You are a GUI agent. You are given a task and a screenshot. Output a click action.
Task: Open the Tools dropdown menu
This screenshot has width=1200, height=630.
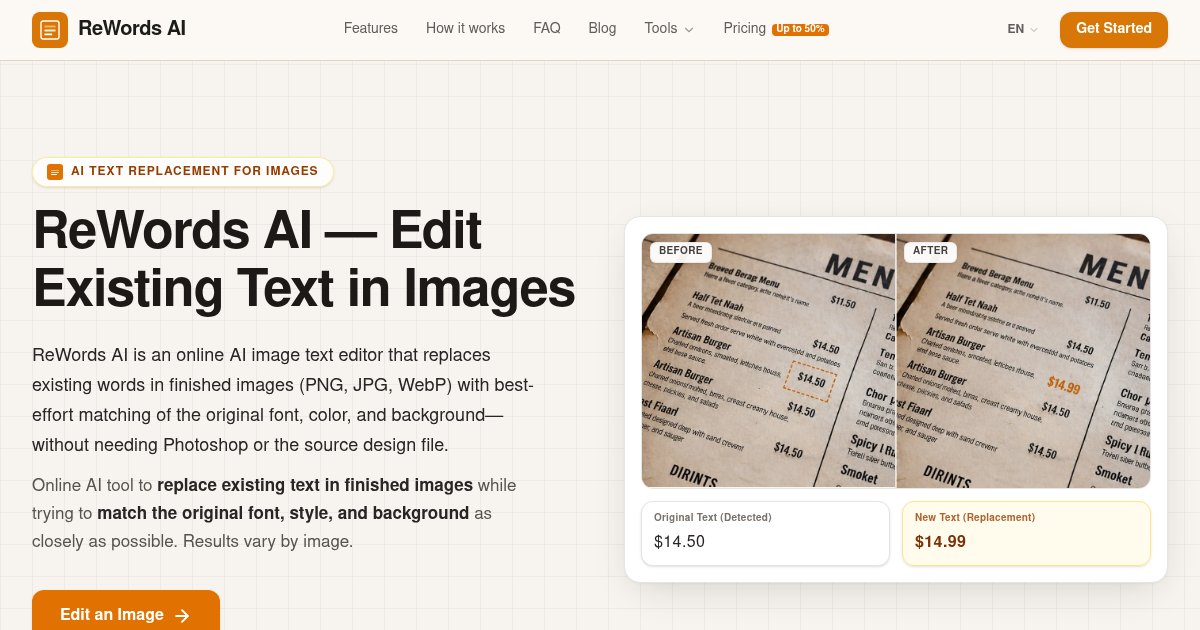click(669, 29)
